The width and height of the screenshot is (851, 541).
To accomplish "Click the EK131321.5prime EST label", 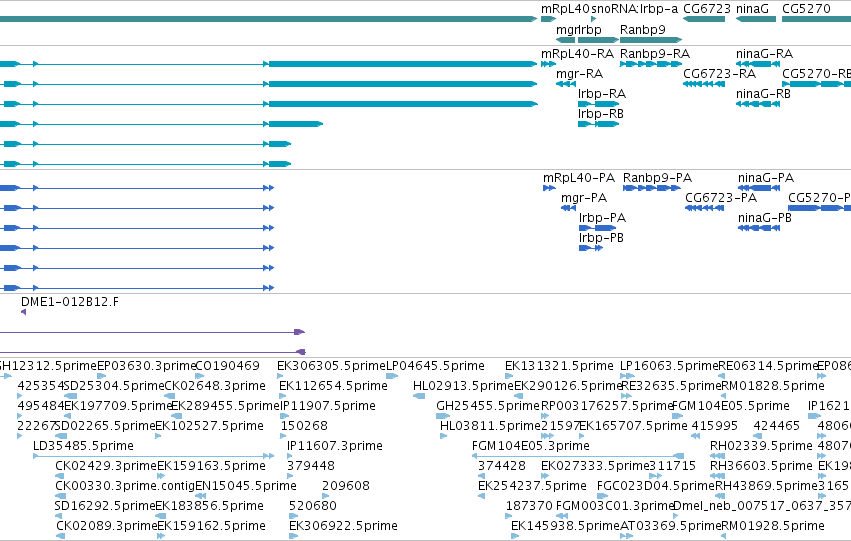I will tap(559, 366).
